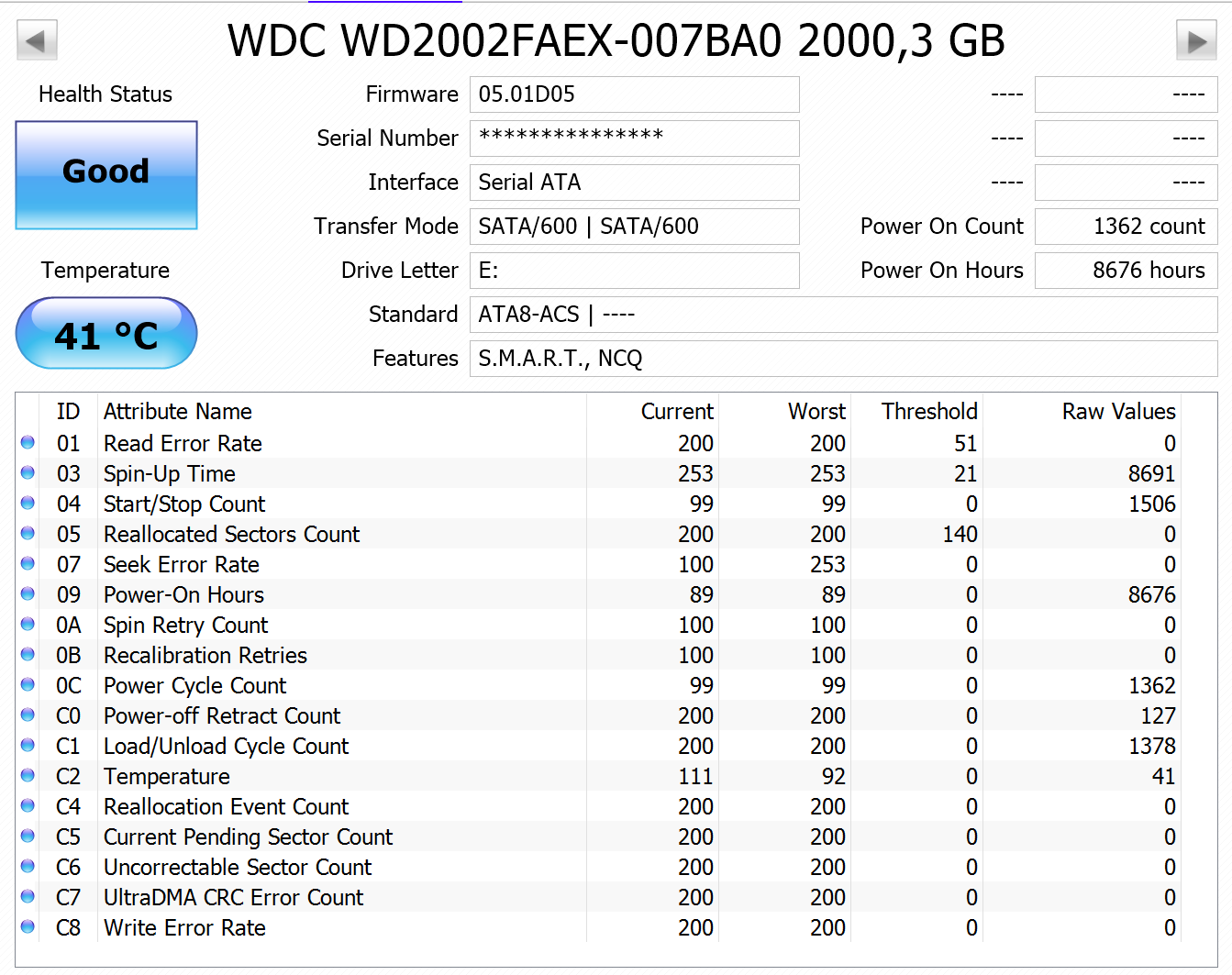The height and width of the screenshot is (975, 1232).
Task: Click the status dot for Write Error Rate
Action: 28,926
